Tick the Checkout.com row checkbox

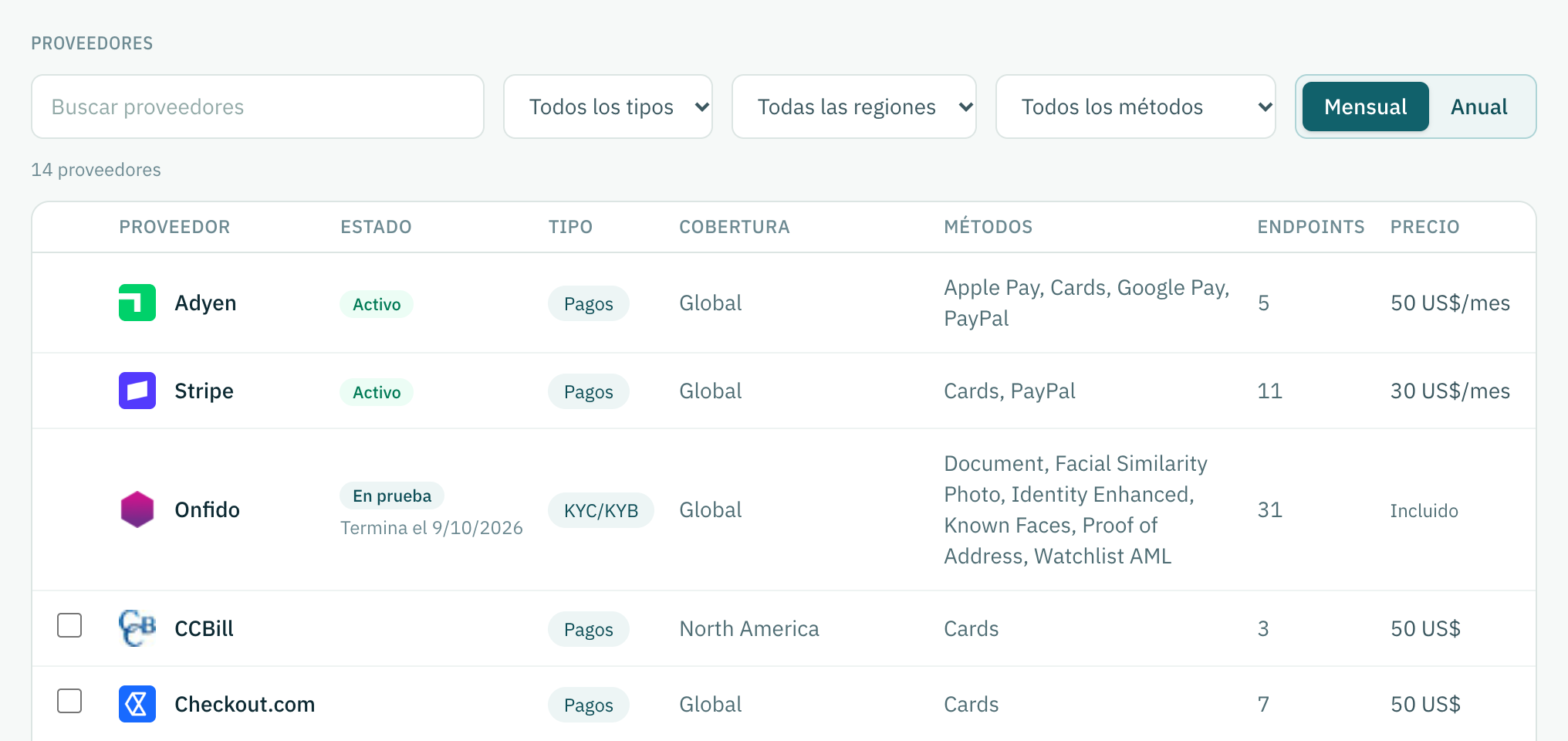click(x=69, y=701)
